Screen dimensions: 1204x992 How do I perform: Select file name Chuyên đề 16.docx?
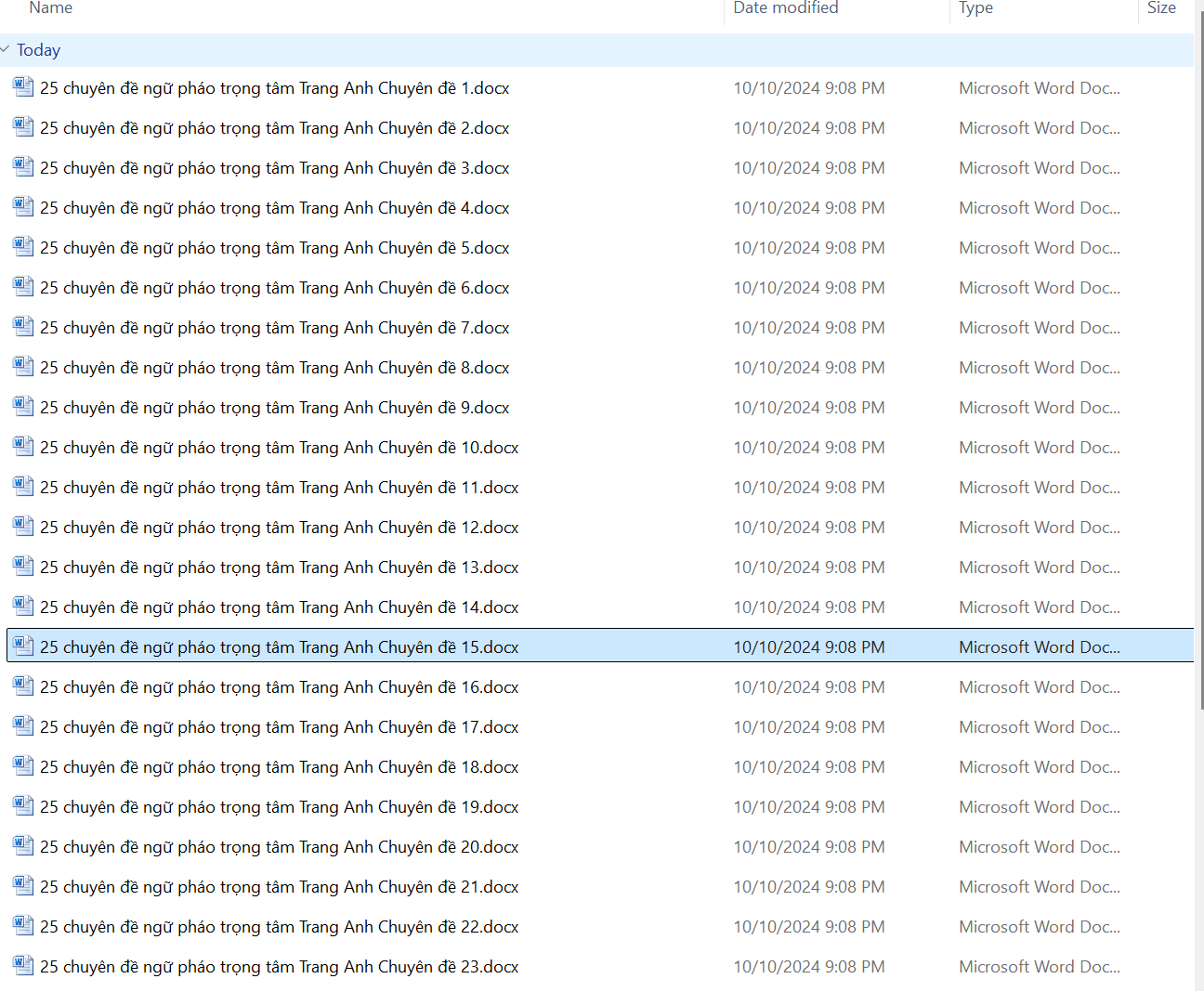pyautogui.click(x=280, y=687)
